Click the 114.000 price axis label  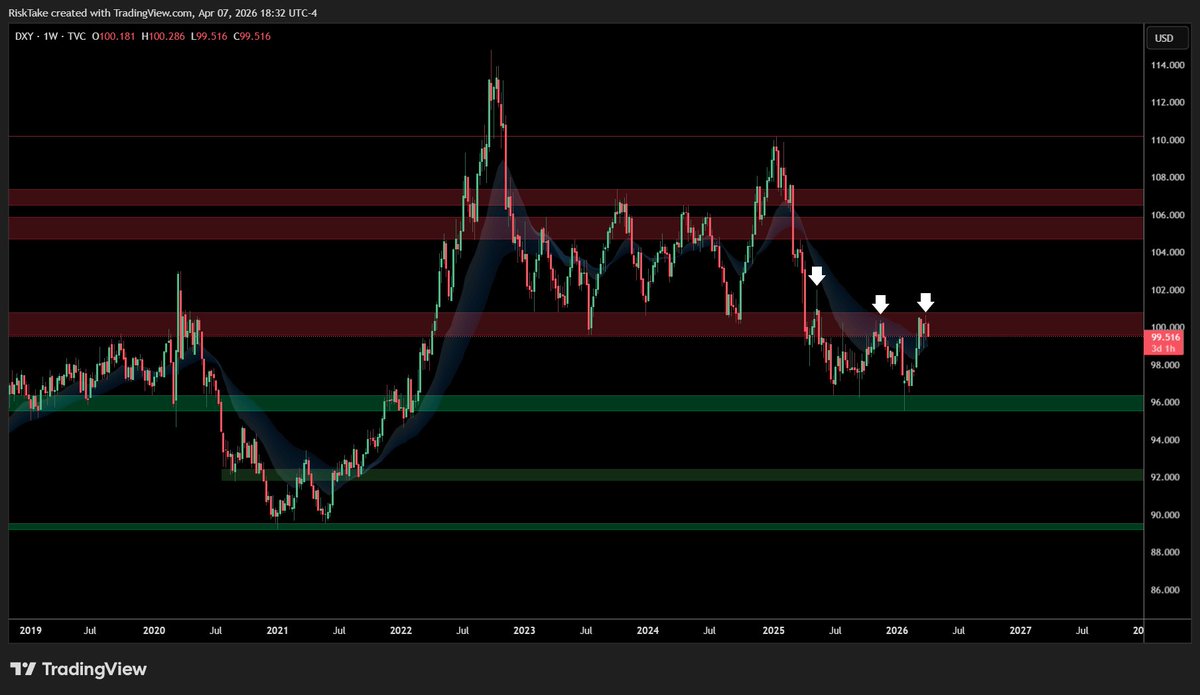coord(1167,65)
